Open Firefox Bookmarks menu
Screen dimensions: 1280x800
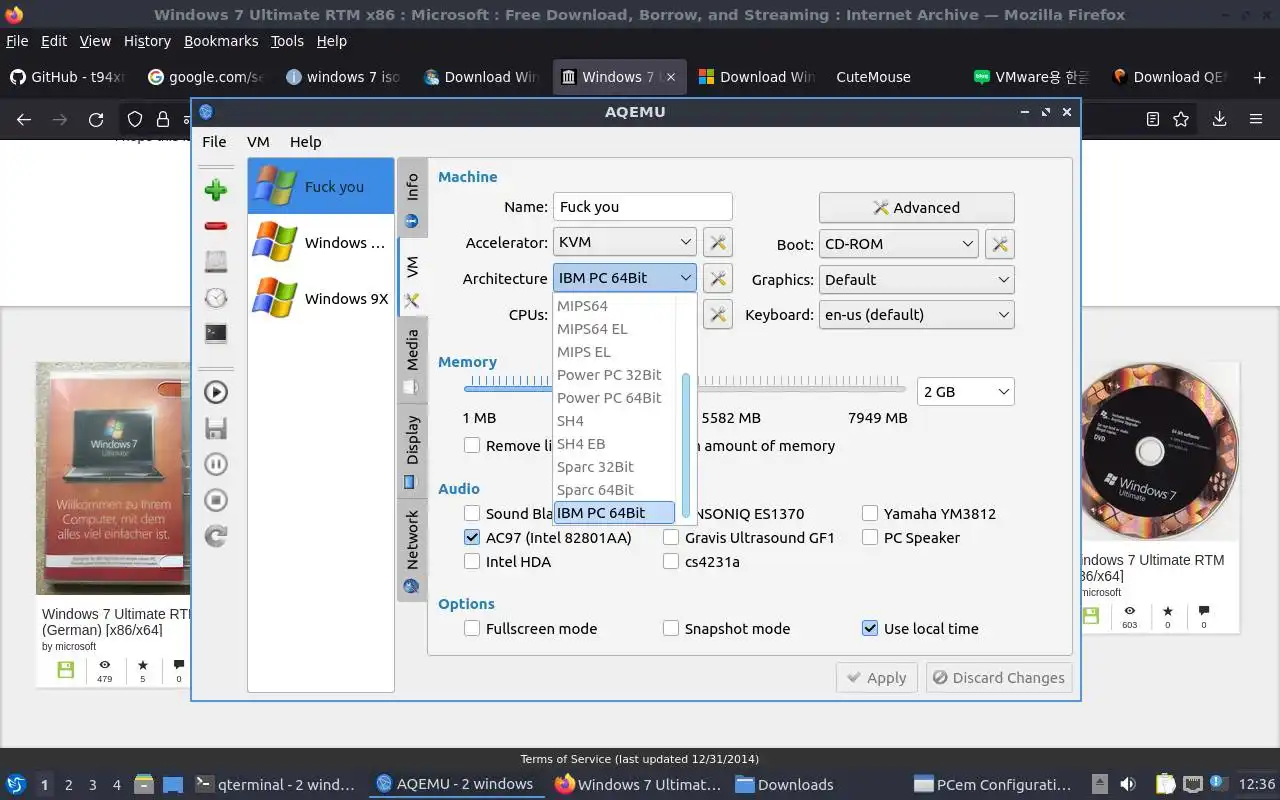(221, 41)
